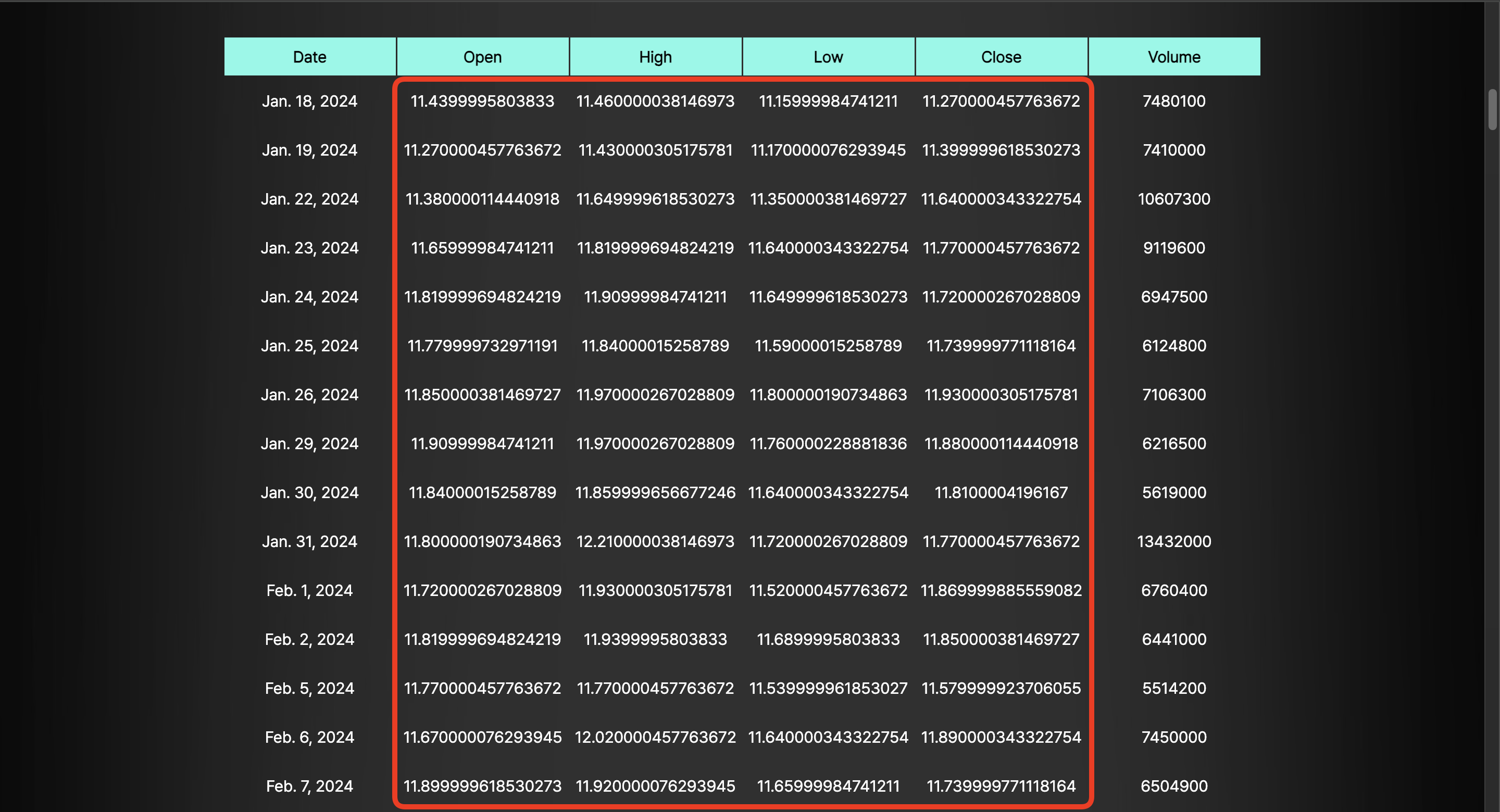Select the Jan. 29, 2024 date cell
The width and height of the screenshot is (1500, 812).
click(310, 443)
